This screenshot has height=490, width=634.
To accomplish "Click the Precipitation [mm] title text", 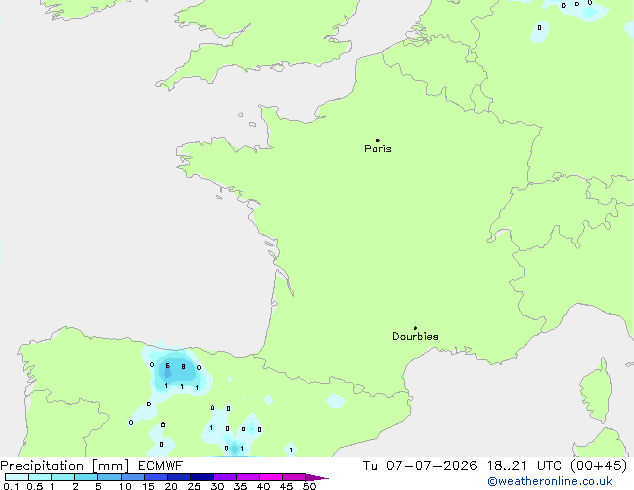I will point(64,466).
